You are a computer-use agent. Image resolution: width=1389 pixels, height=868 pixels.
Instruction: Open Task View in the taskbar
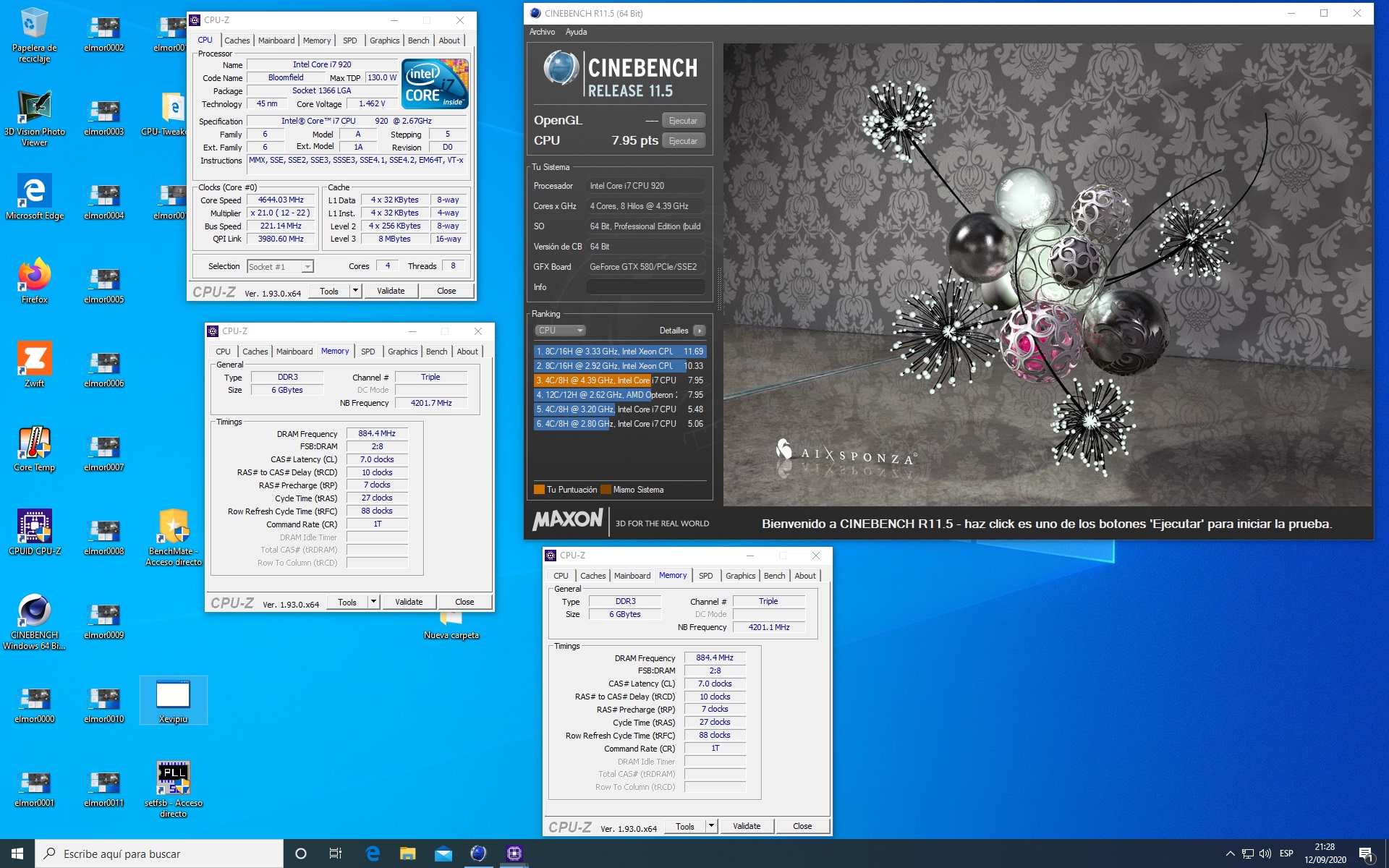(336, 854)
